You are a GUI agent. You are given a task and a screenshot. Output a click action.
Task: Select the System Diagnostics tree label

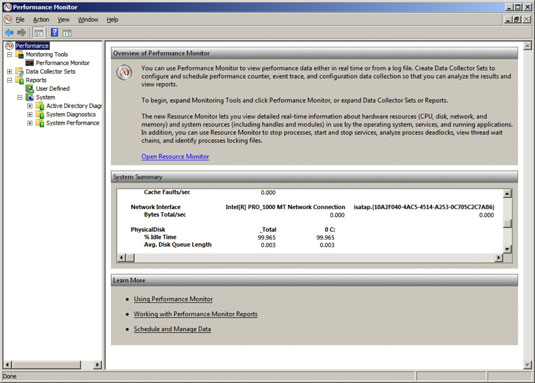71,114
